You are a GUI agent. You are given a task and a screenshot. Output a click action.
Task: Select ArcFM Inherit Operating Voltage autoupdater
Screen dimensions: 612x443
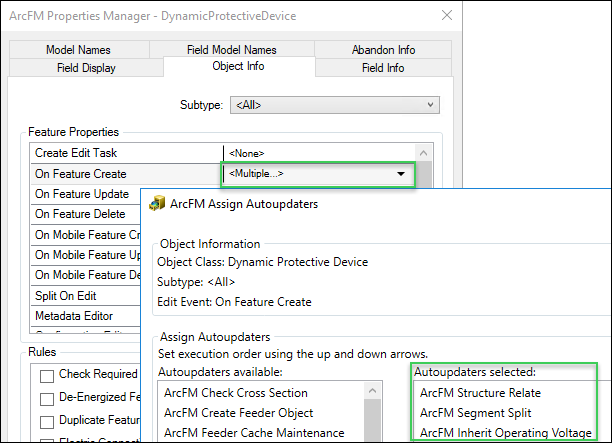tap(506, 433)
